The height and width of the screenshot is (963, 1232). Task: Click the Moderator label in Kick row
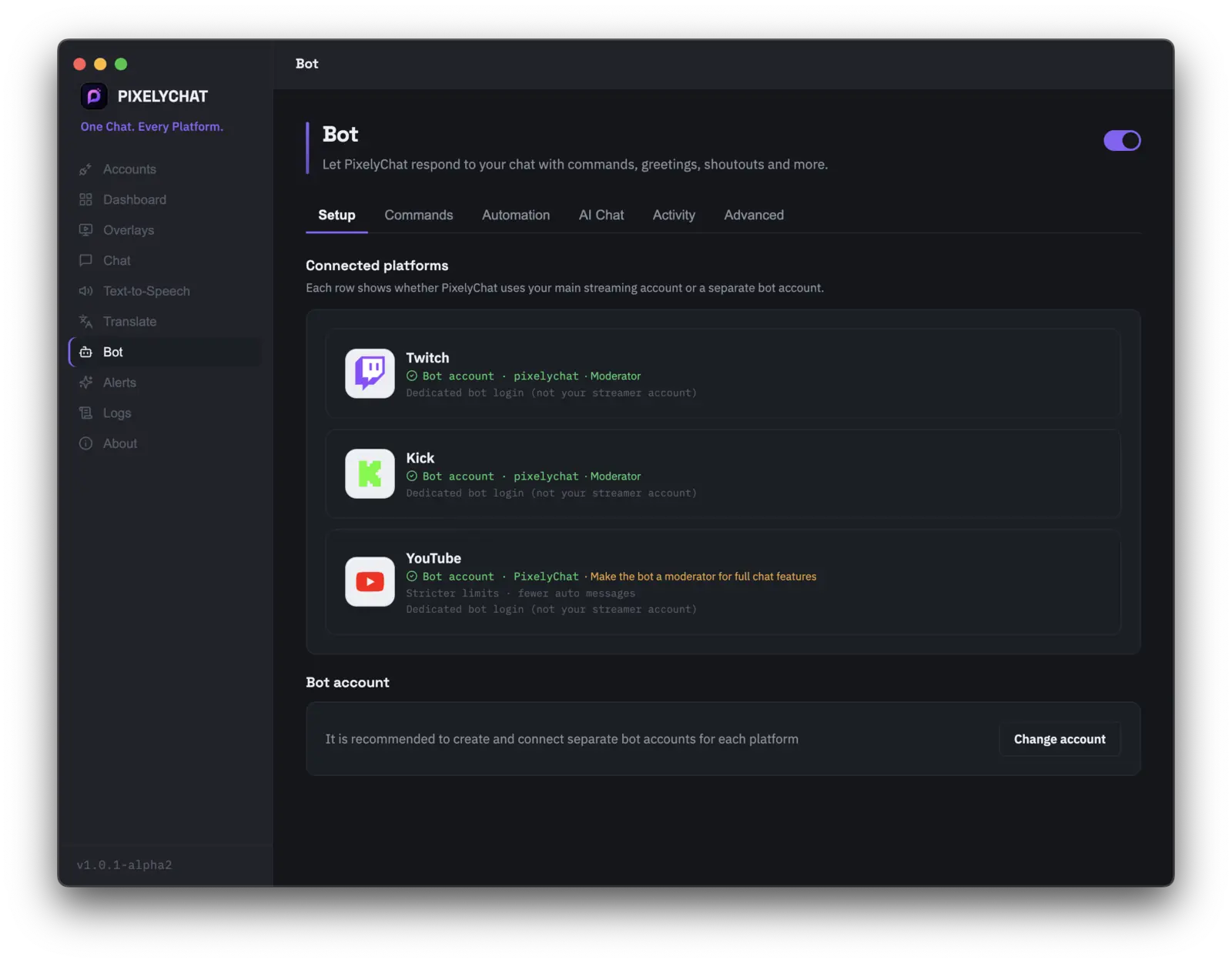(x=615, y=476)
